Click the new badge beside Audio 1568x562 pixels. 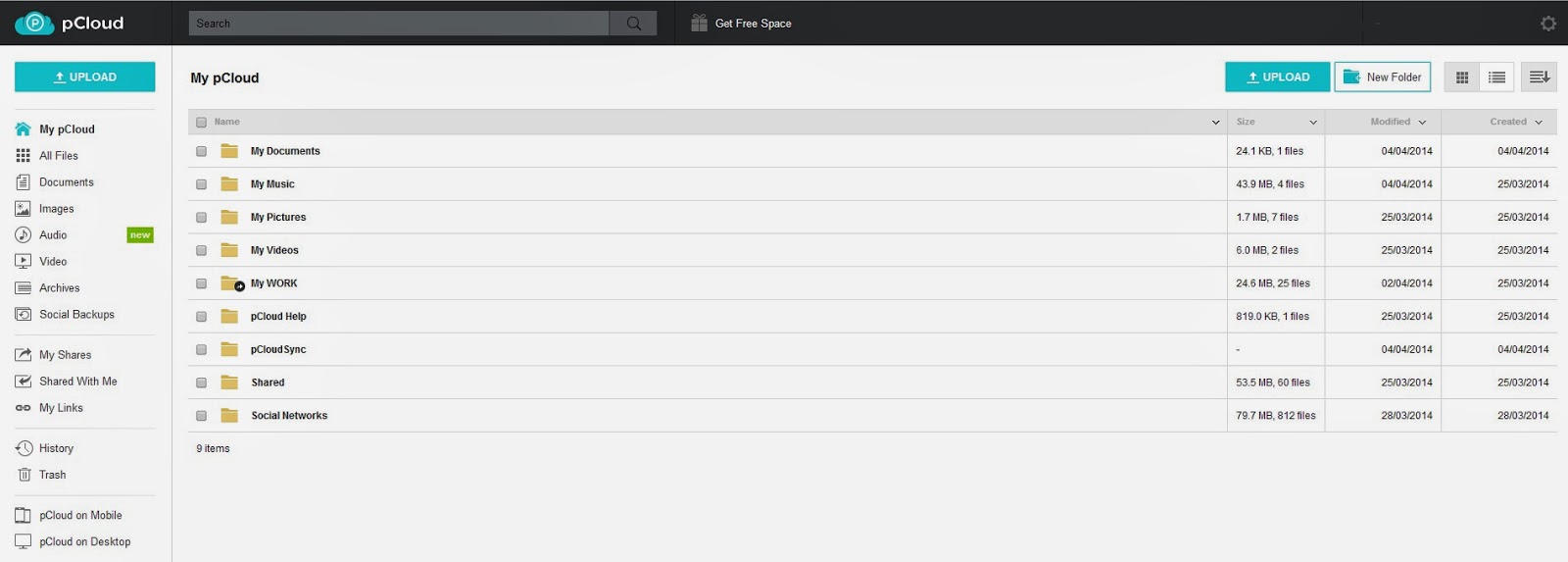tap(140, 235)
